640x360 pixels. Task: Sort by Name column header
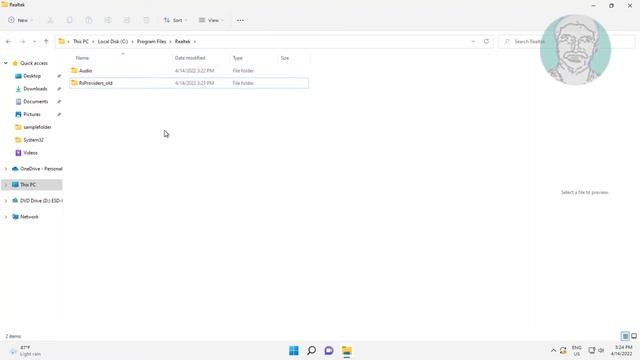82,58
